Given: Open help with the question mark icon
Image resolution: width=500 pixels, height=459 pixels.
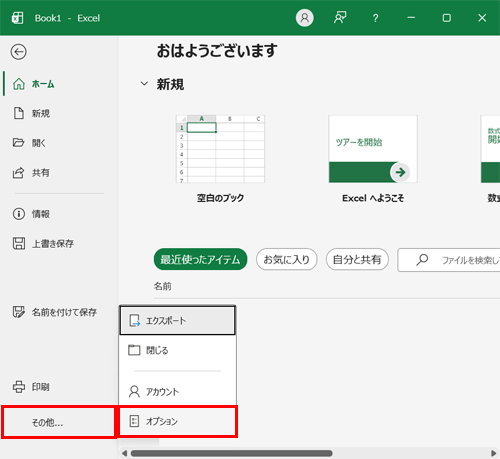Looking at the screenshot, I should pyautogui.click(x=375, y=18).
